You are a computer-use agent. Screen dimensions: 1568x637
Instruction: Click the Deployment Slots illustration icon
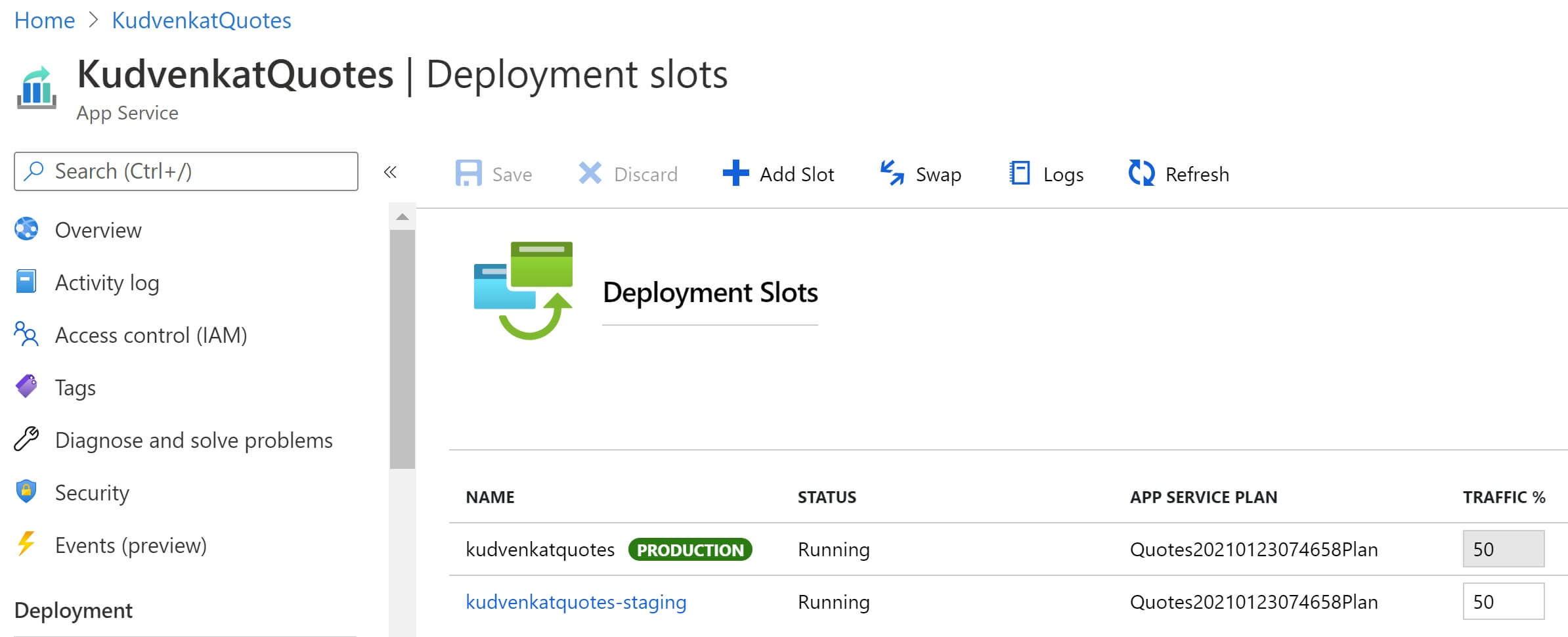click(523, 290)
